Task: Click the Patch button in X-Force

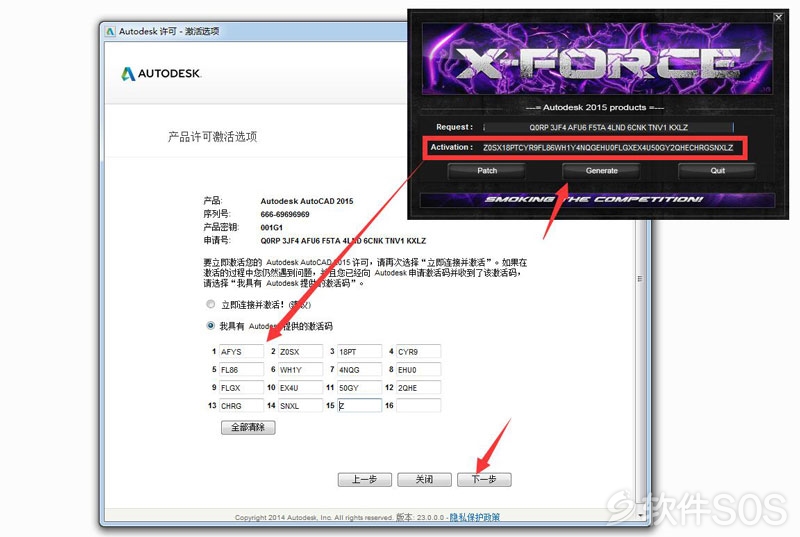Action: [487, 171]
